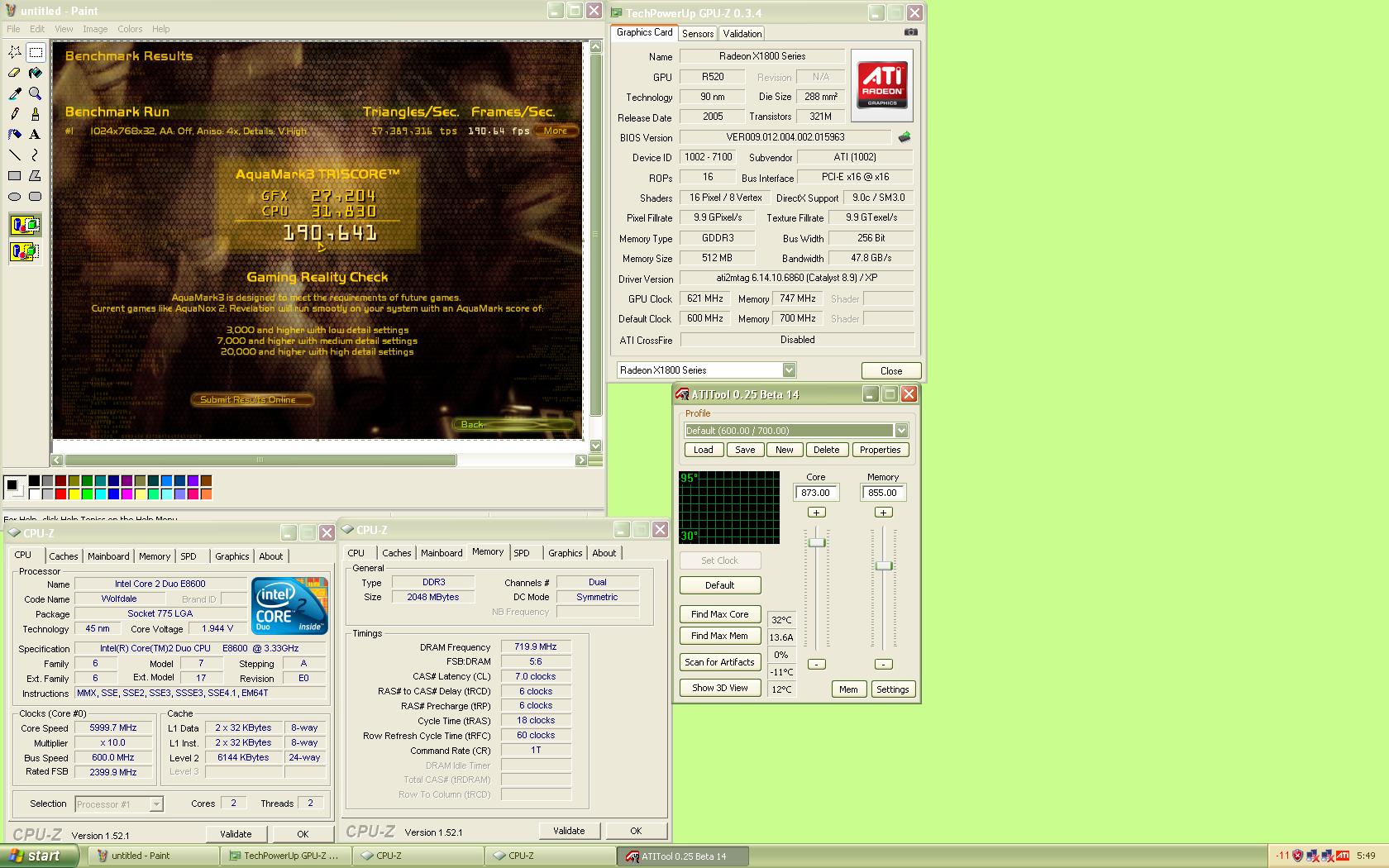The width and height of the screenshot is (1389, 868).
Task: Click Show 3D View in ATITool
Action: [x=720, y=688]
